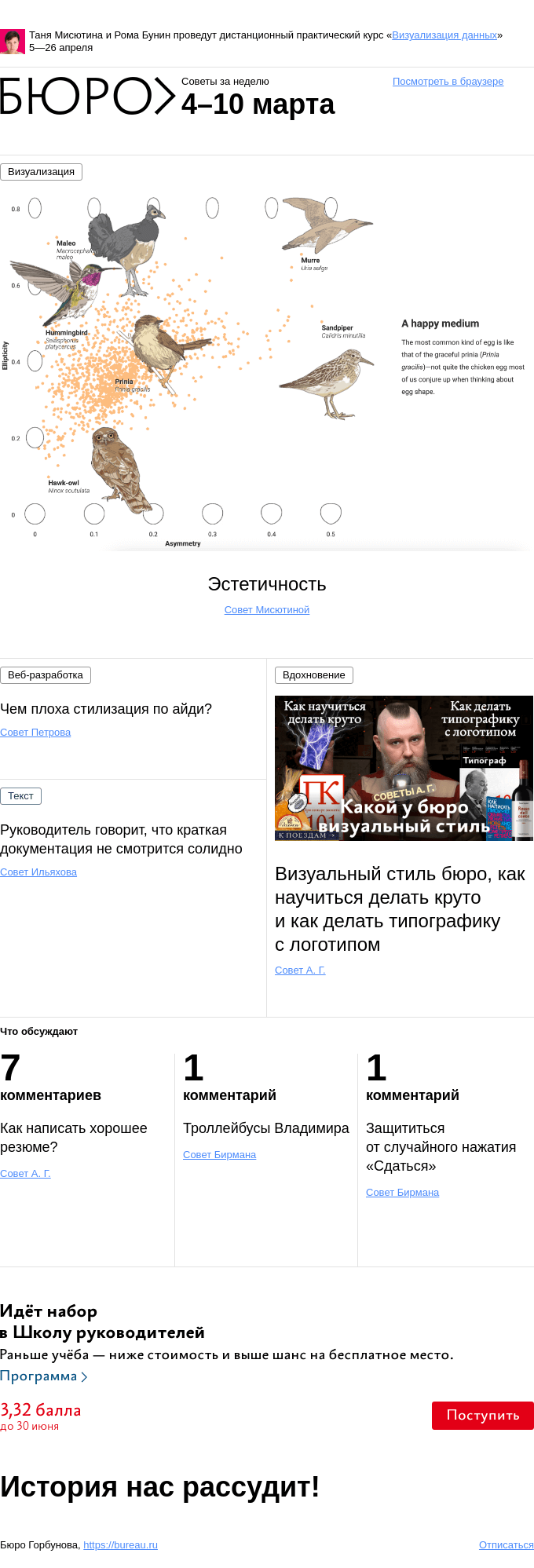
Task: Click the 3,32 балла price text
Action: [40, 1410]
